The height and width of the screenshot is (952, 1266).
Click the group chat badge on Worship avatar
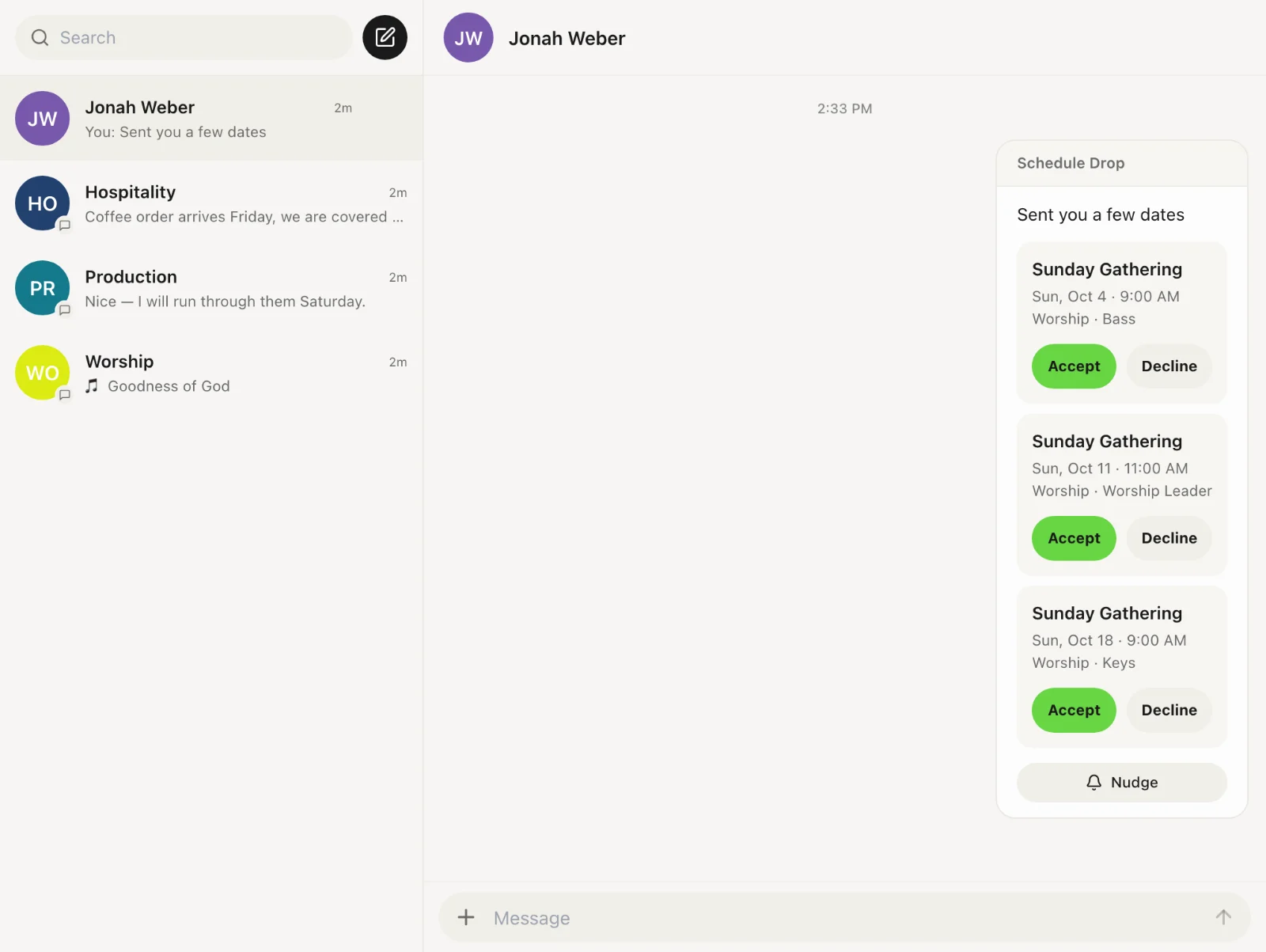[x=65, y=395]
